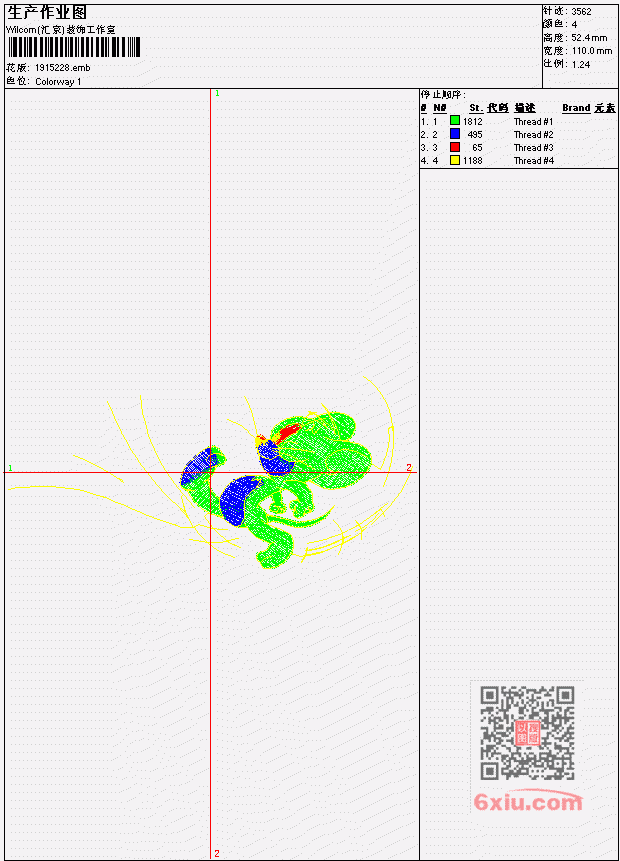Click the scale value 1.24
The image size is (620, 861).
click(x=581, y=64)
